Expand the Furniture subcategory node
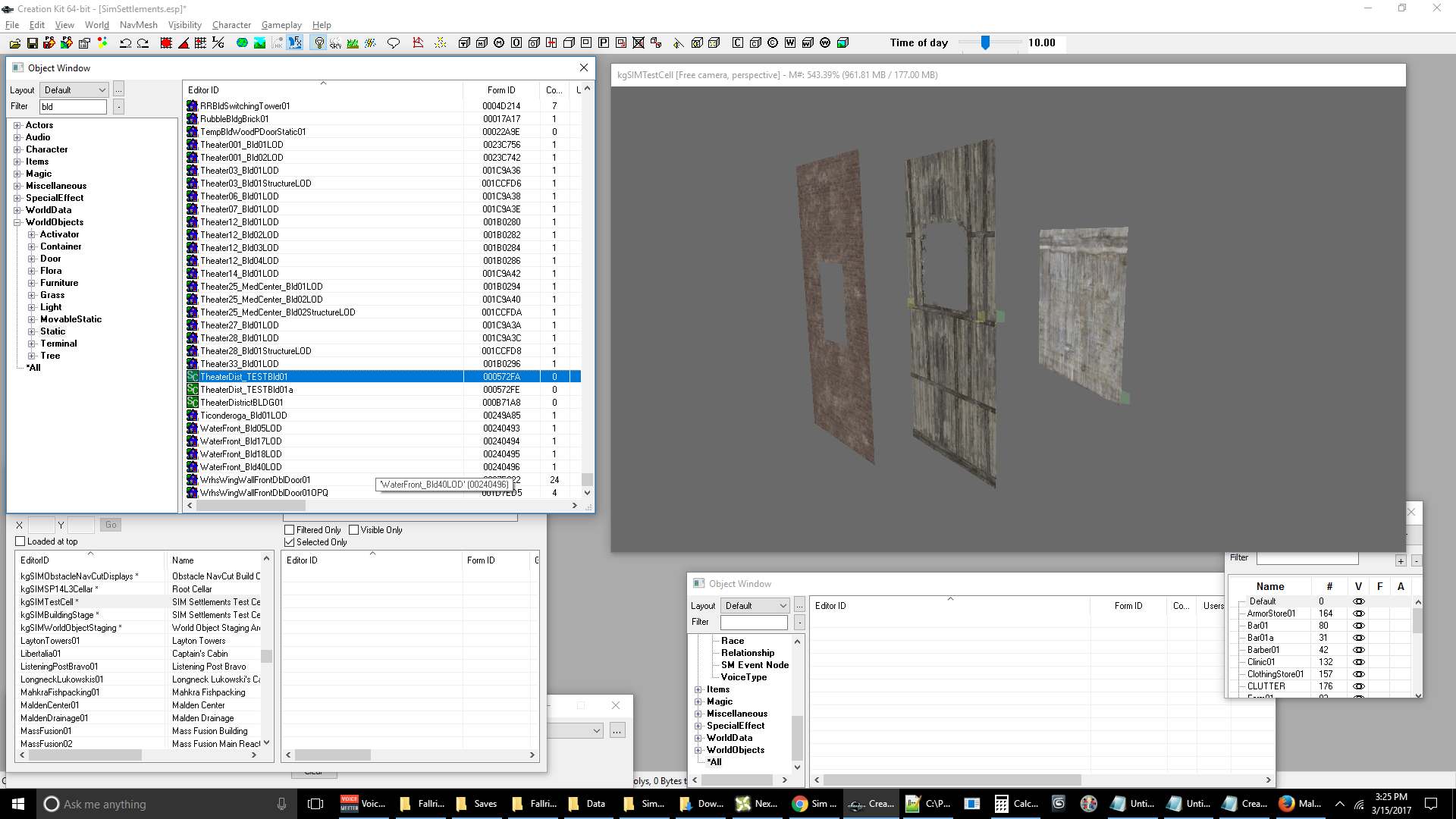This screenshot has width=1456, height=819. (32, 283)
